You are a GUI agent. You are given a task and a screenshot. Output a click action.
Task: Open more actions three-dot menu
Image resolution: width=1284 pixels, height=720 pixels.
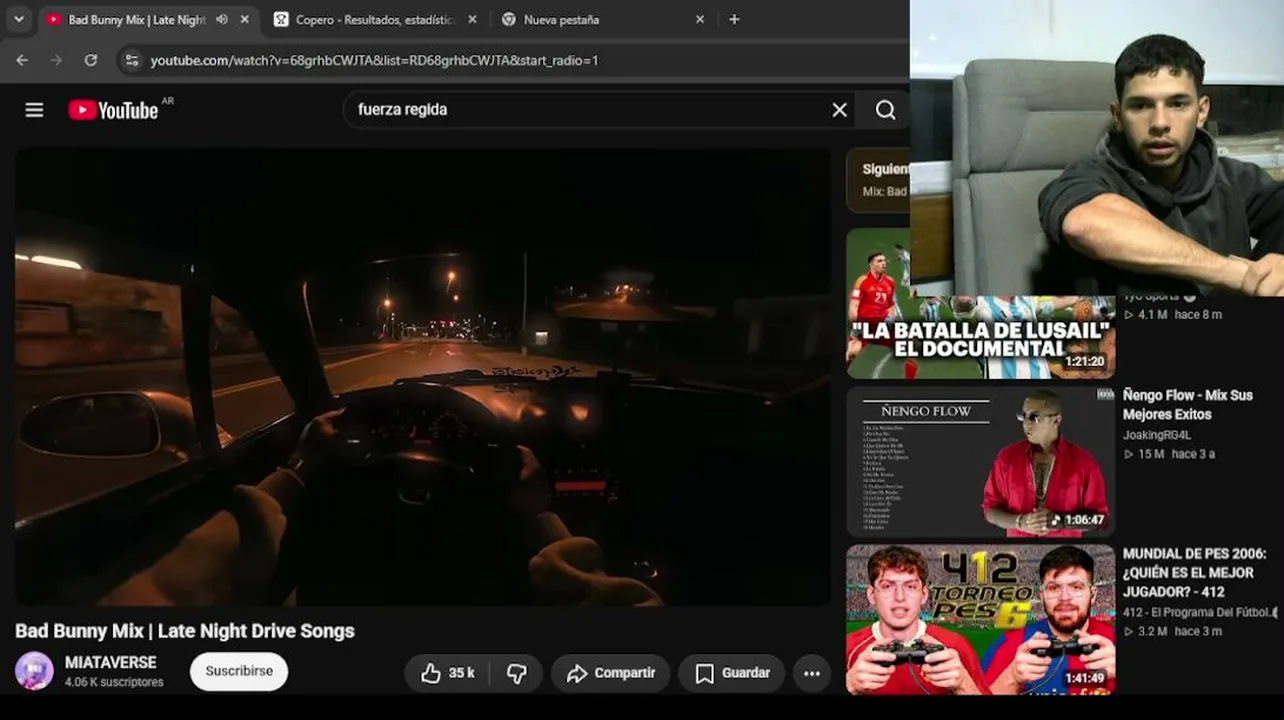[812, 673]
